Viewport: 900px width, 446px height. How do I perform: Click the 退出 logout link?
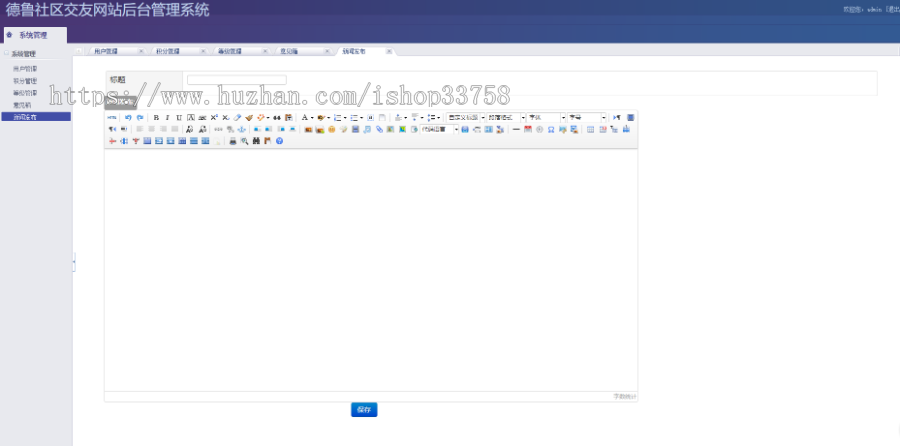point(893,9)
